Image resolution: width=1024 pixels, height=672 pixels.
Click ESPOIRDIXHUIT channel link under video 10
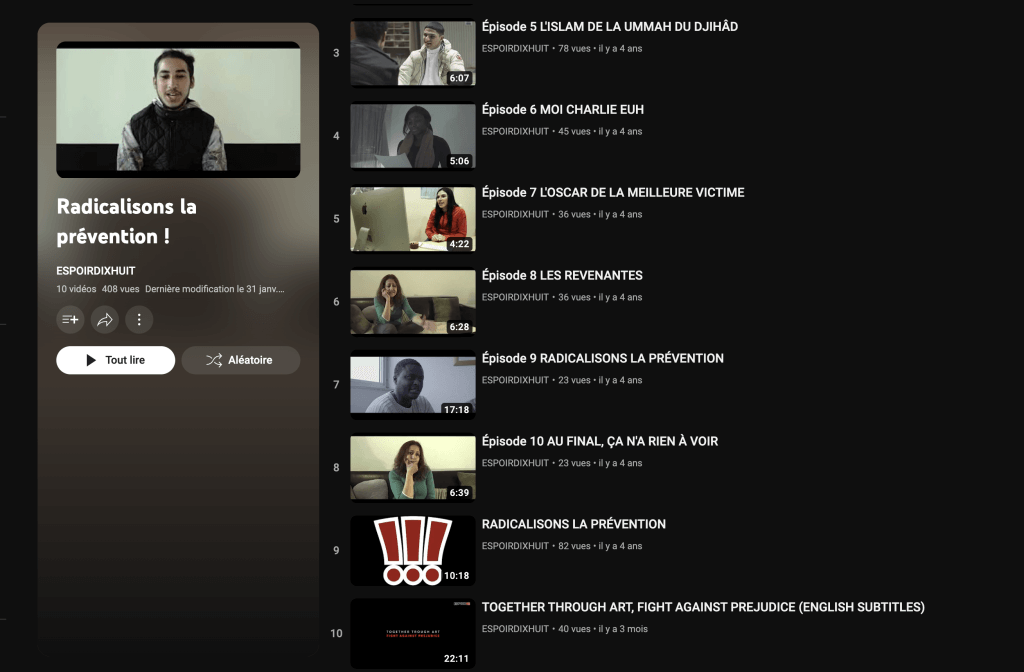pyautogui.click(x=515, y=629)
